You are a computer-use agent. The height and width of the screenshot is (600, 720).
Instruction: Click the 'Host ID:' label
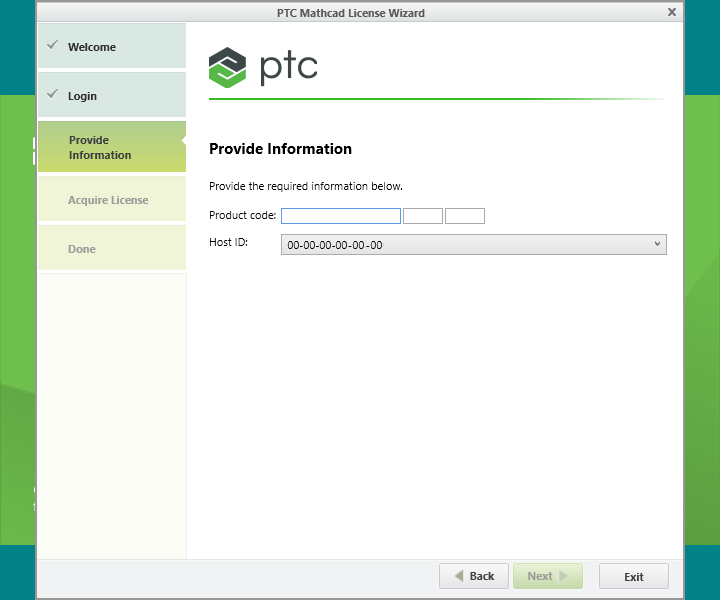(x=228, y=242)
